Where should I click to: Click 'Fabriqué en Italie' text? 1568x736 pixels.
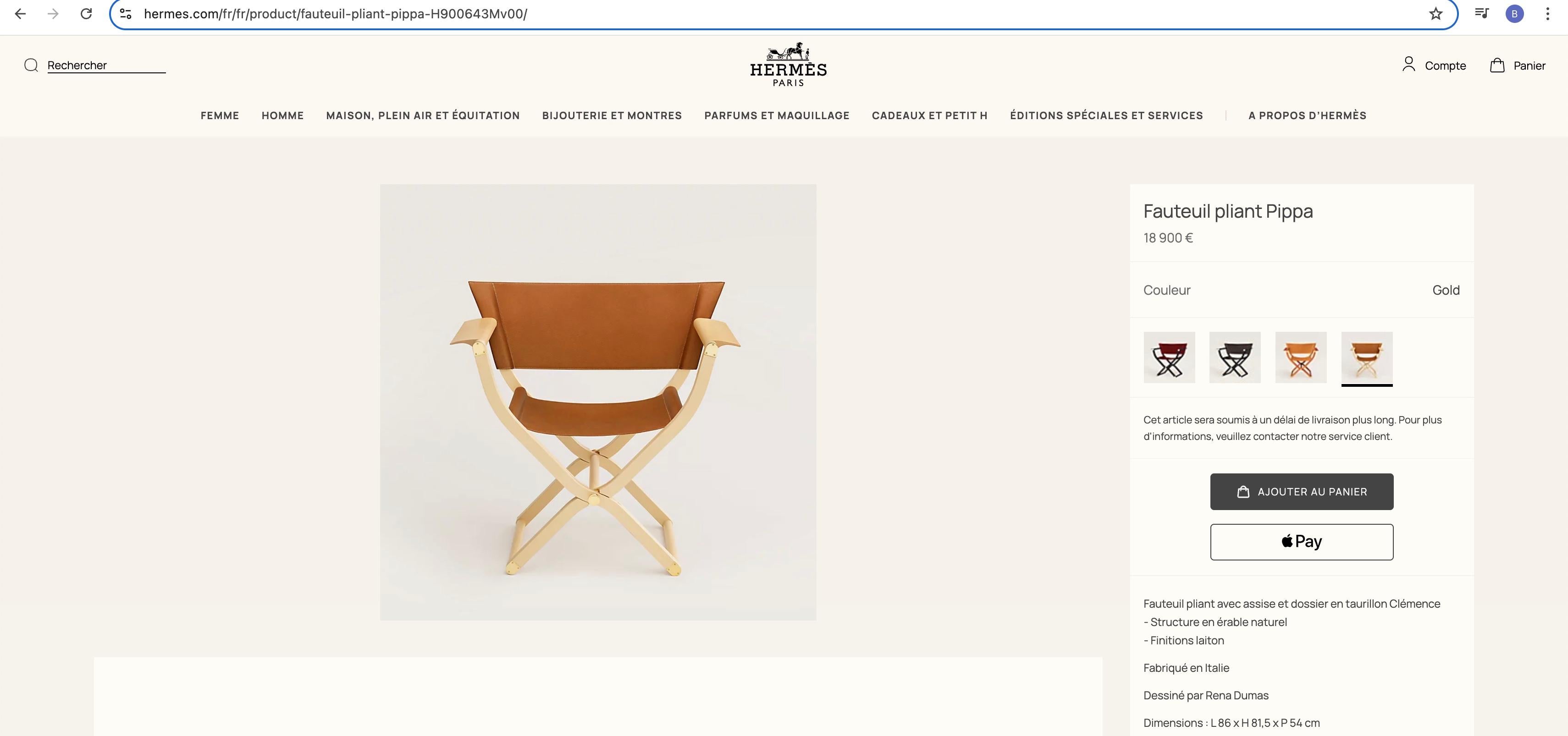coord(1186,668)
